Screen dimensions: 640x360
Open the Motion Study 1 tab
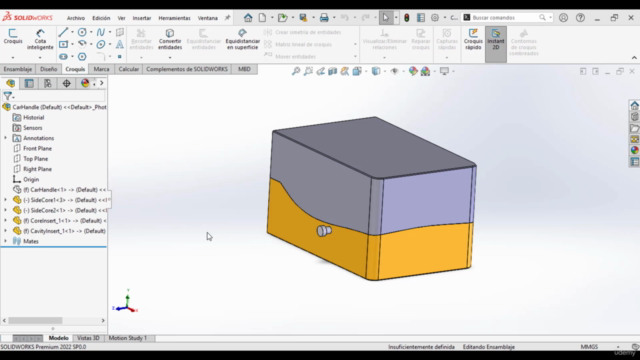point(127,338)
